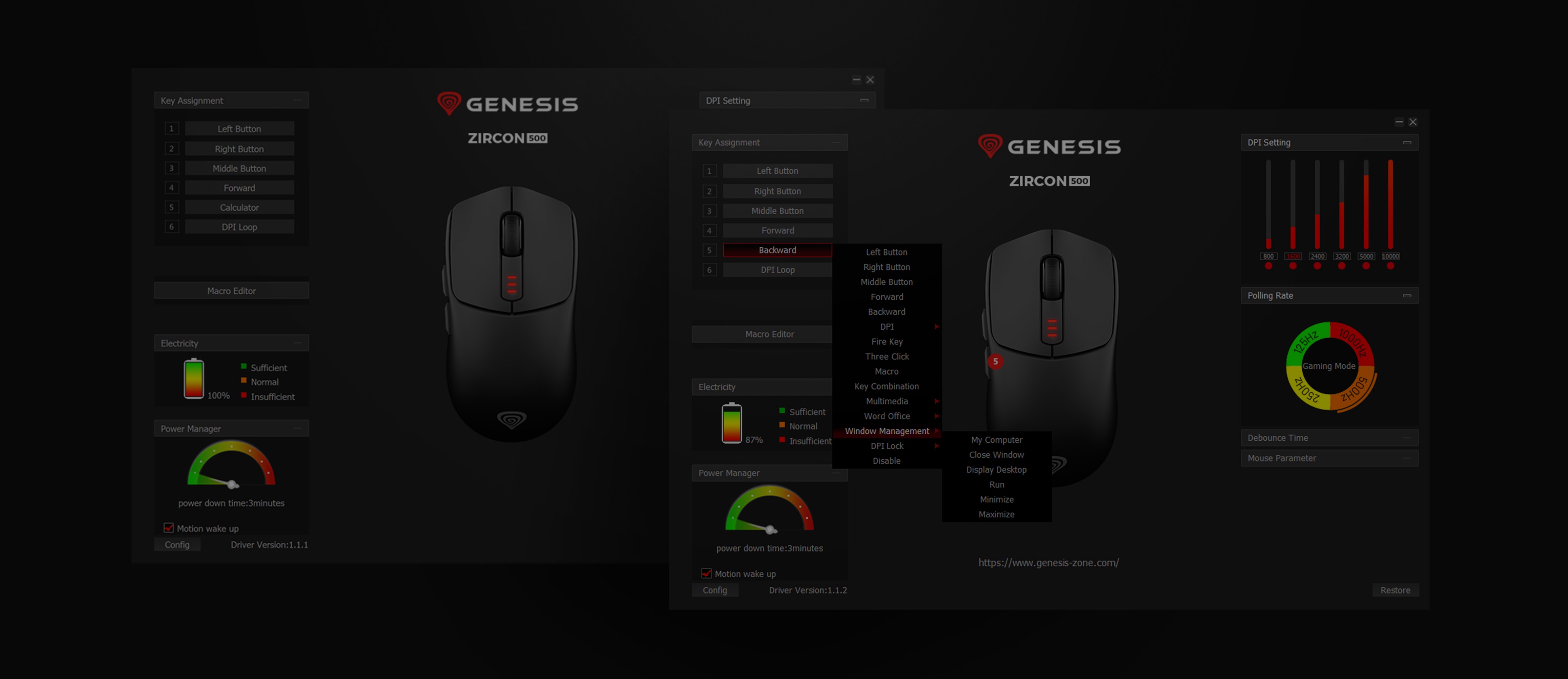Click number 1 box beside Left Button, front window
1568x679 pixels.
click(x=709, y=171)
